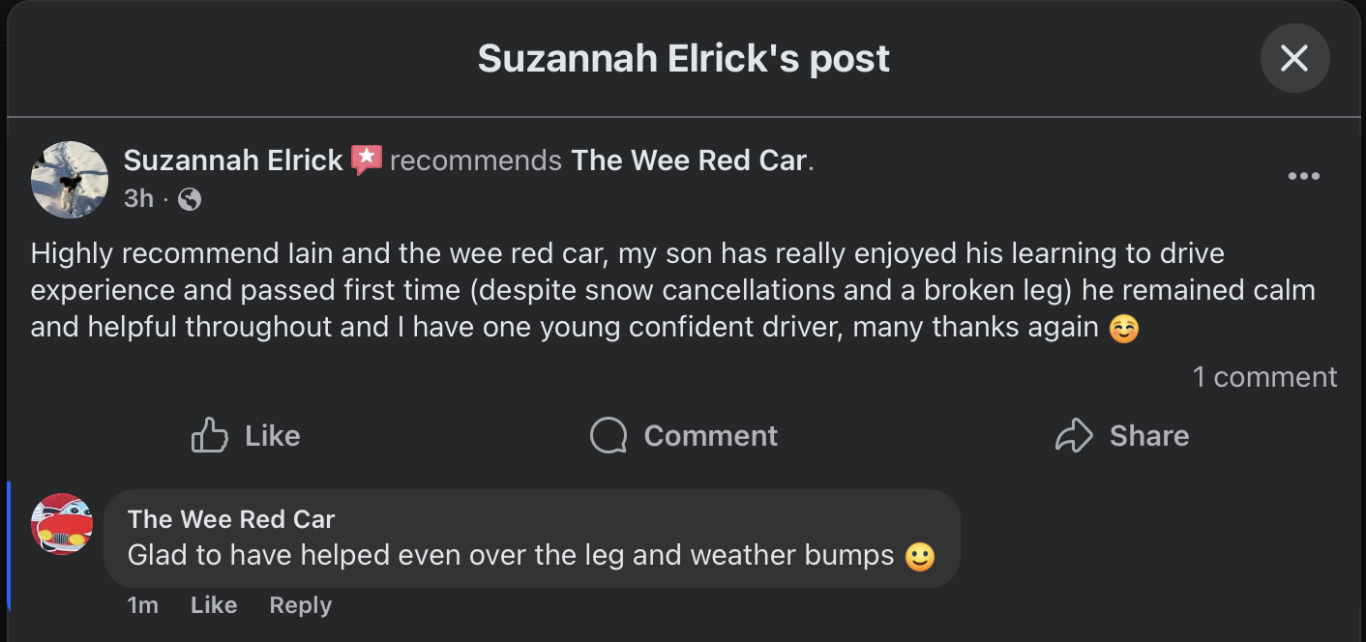Click the globe public audience icon

(189, 200)
